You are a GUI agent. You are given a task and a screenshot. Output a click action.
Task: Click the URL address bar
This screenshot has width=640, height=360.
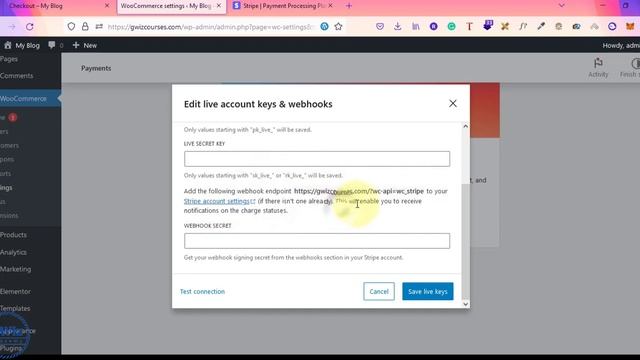coord(210,27)
